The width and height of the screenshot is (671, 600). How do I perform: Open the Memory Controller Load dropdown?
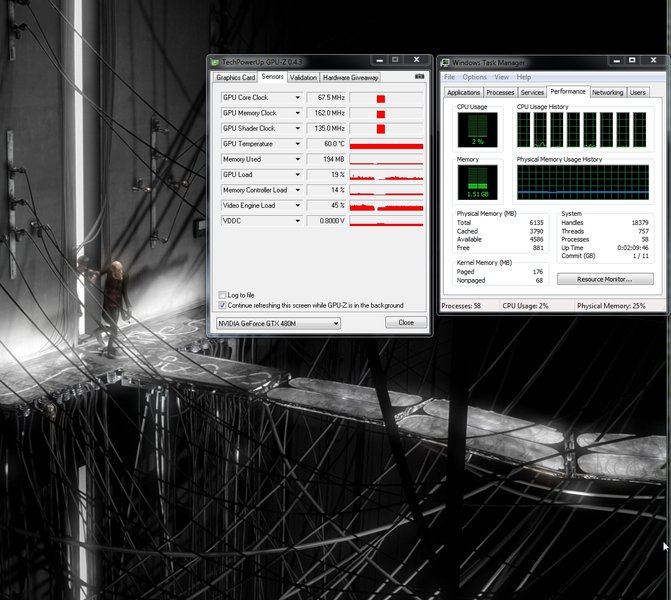[x=298, y=190]
